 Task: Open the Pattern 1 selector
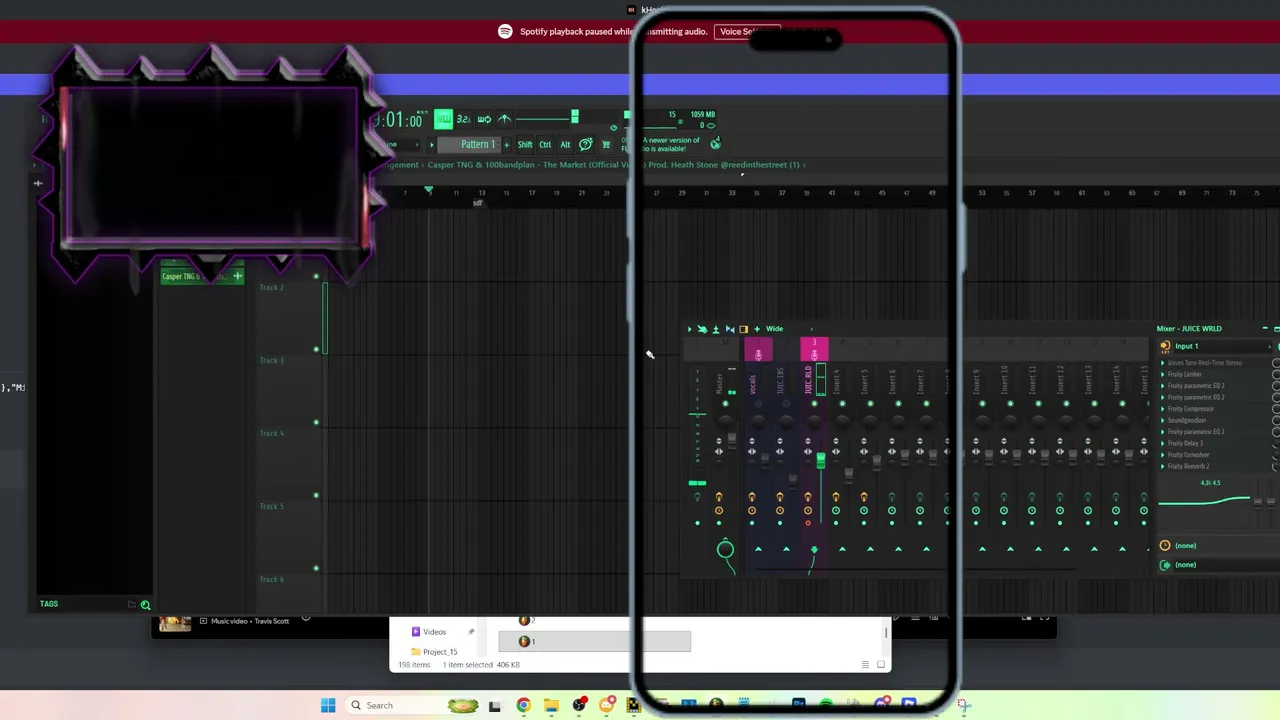tap(470, 144)
